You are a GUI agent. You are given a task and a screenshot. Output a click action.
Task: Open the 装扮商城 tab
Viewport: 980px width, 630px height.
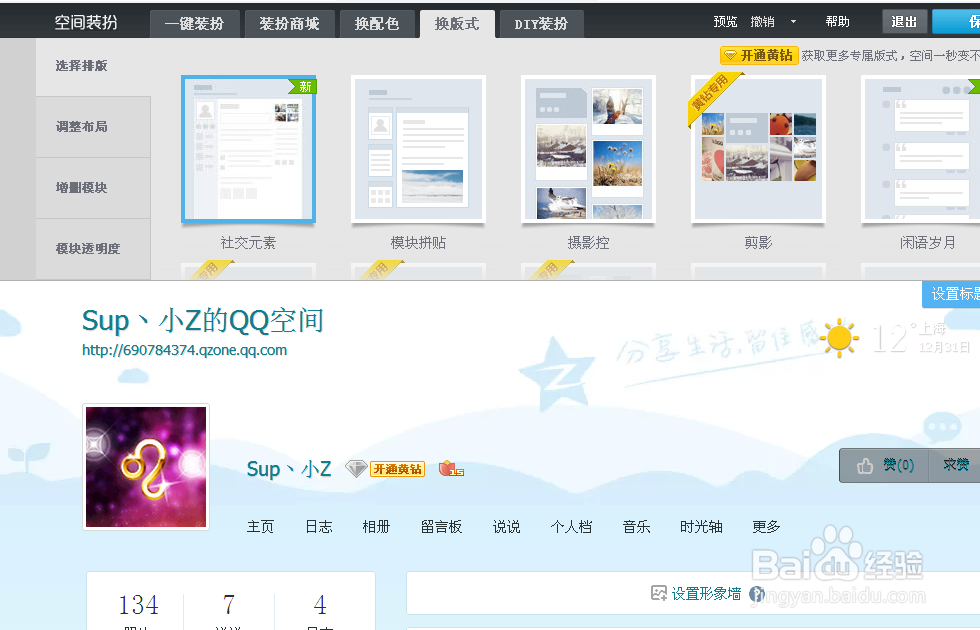click(289, 23)
